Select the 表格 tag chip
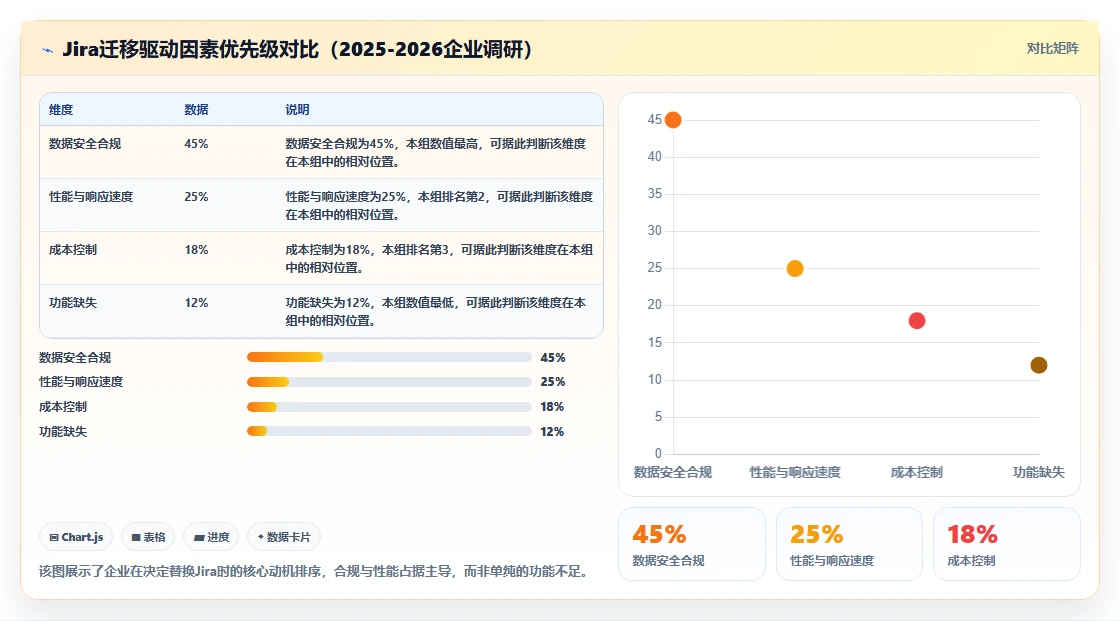Viewport: 1120px width, 621px height. click(x=148, y=537)
